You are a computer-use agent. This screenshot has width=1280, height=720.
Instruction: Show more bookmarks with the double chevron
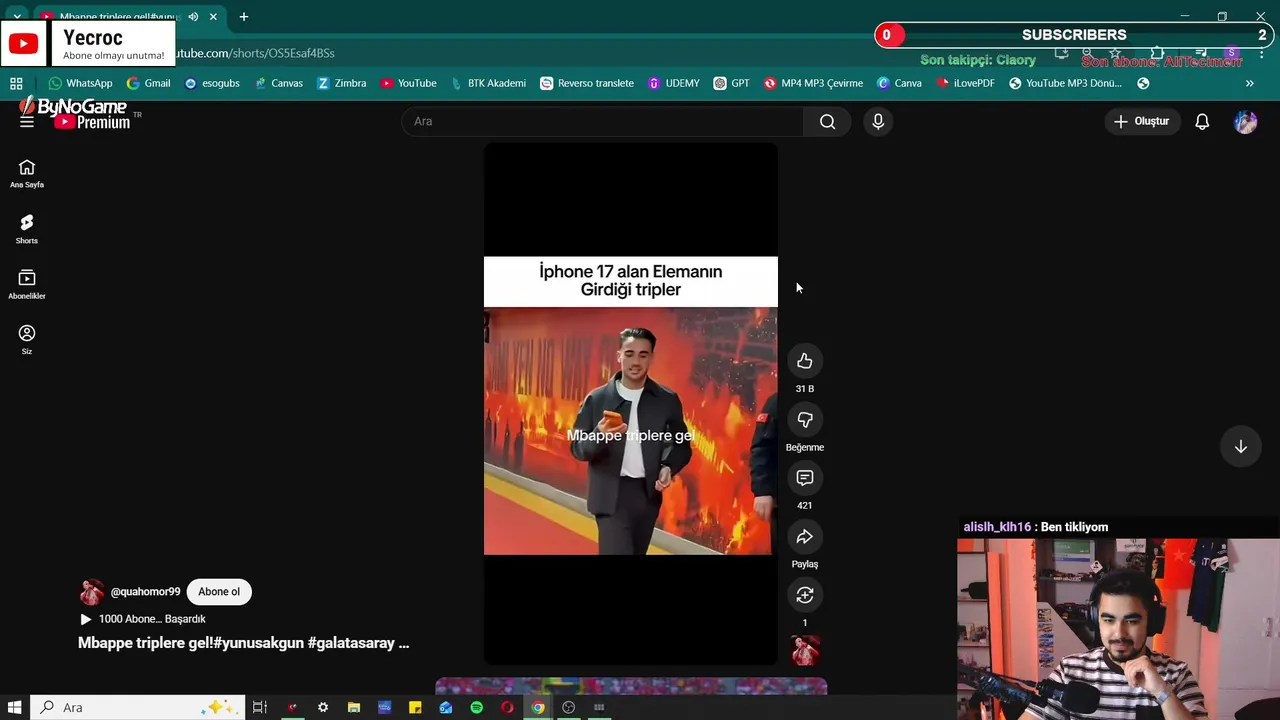pyautogui.click(x=1249, y=83)
